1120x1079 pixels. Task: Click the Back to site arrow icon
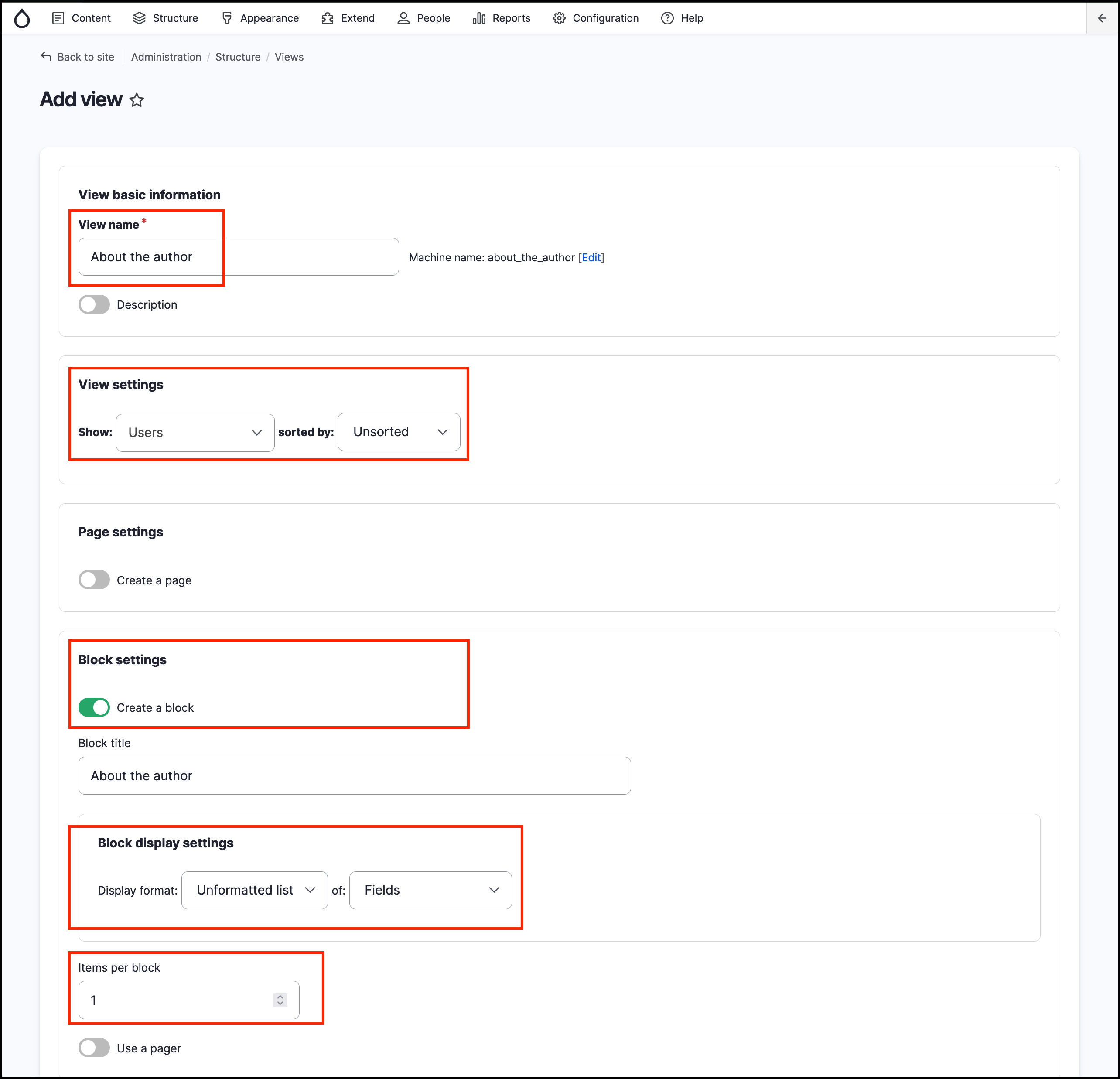46,57
